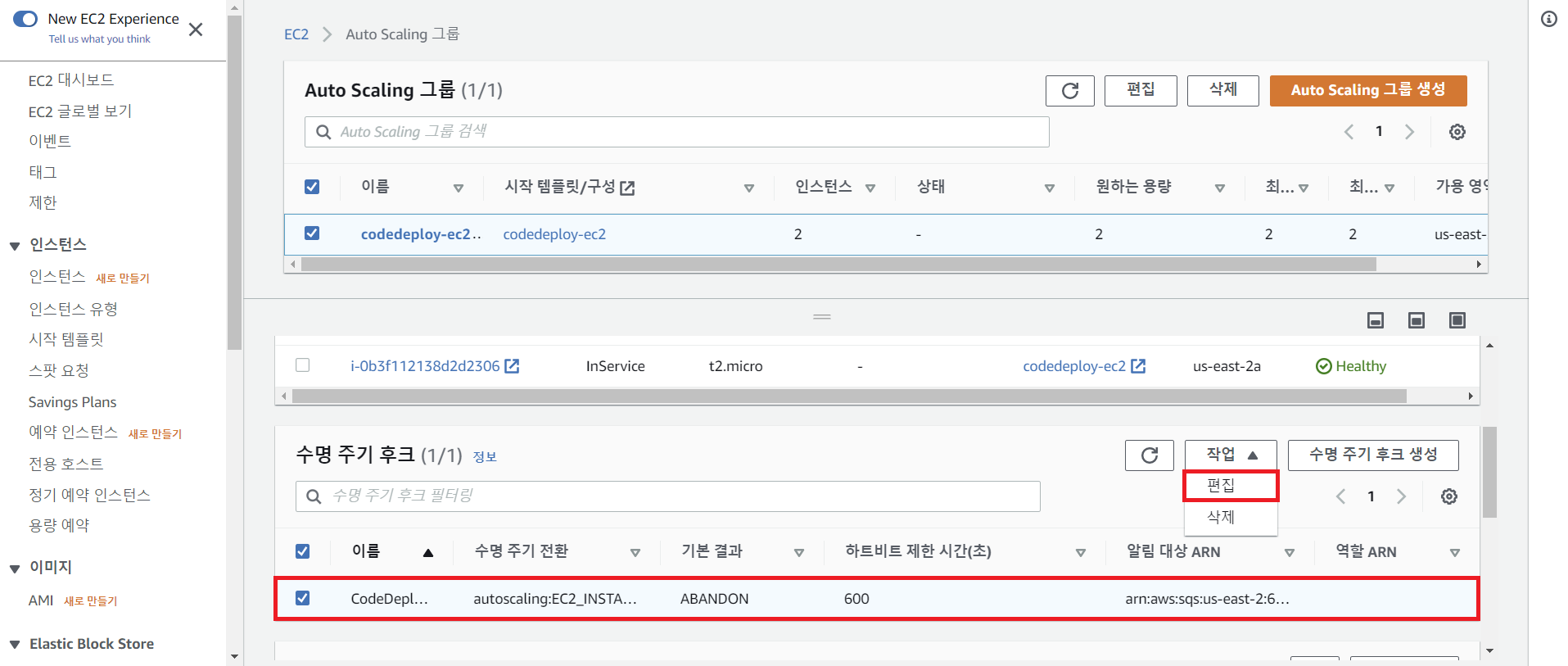Open 정보 link beside lifecycle hooks title
The image size is (1568, 666).
pyautogui.click(x=485, y=457)
